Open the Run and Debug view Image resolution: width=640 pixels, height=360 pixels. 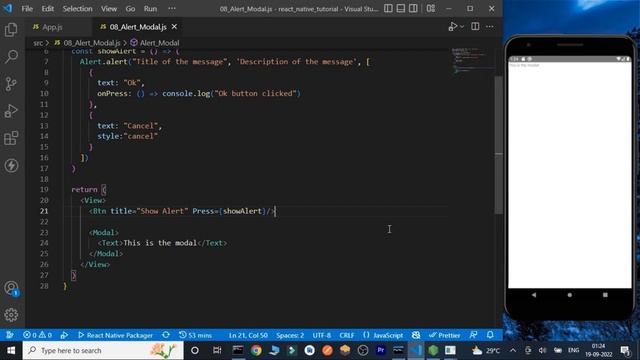click(11, 111)
